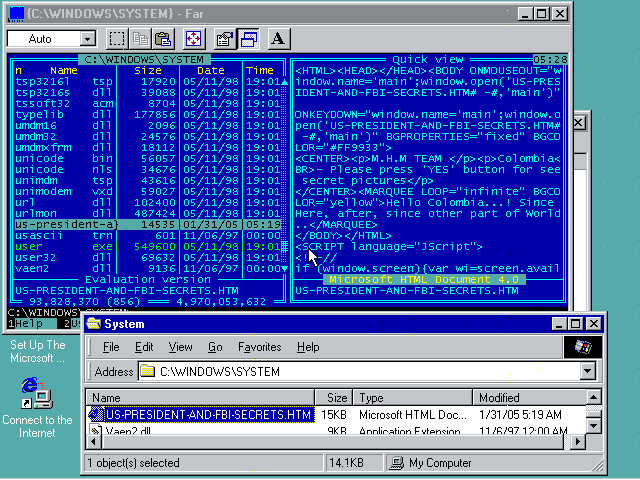640x480 pixels.
Task: Select urlmon dll row in Far panel
Action: click(148, 213)
